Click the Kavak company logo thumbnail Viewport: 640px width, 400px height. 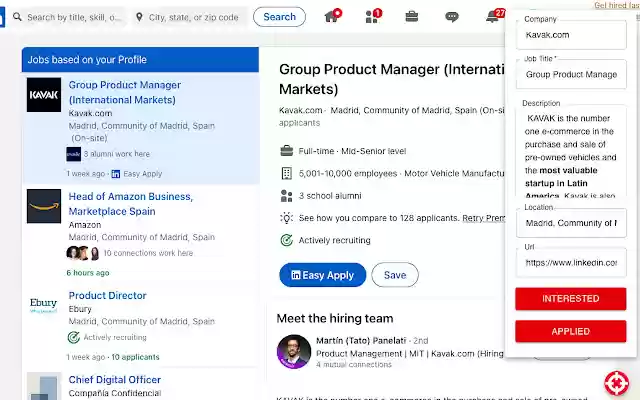tap(44, 95)
